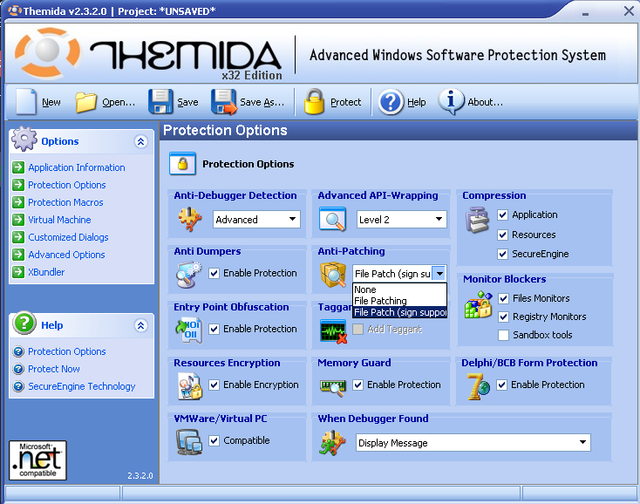Click the Compression press icon
Viewport: 640px width, 504px height.
click(477, 220)
